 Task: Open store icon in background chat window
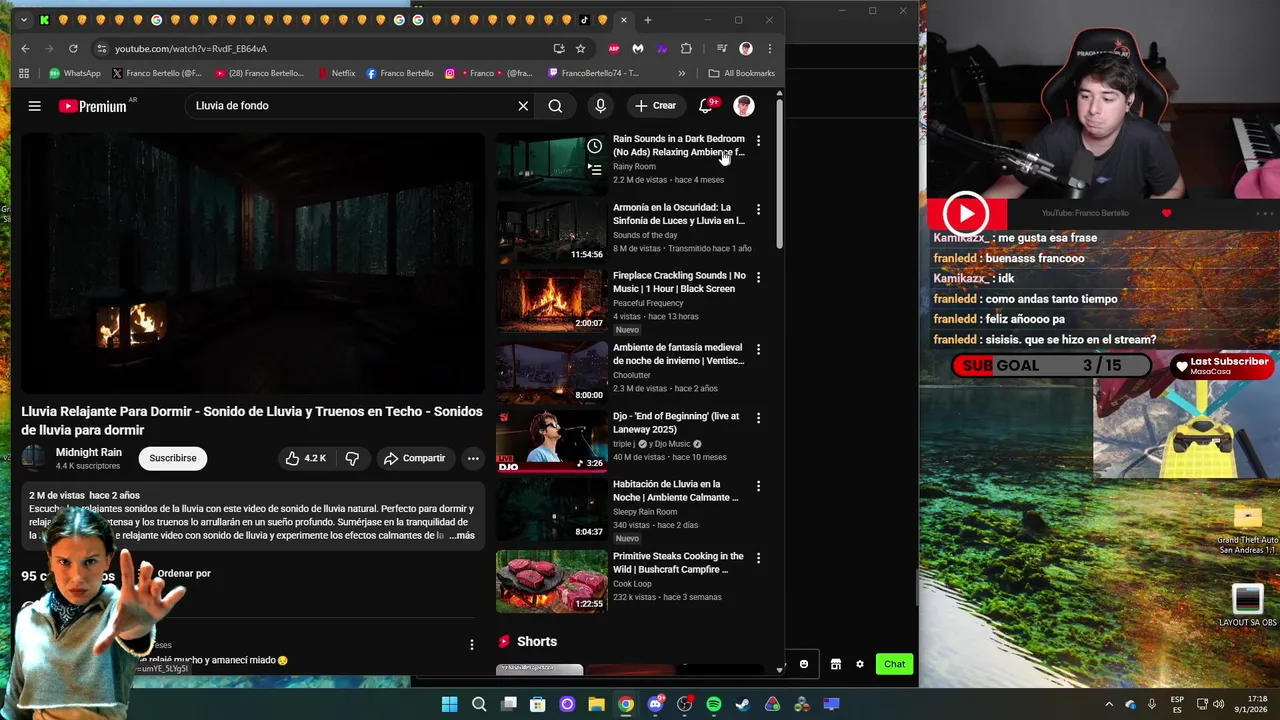[x=836, y=664]
